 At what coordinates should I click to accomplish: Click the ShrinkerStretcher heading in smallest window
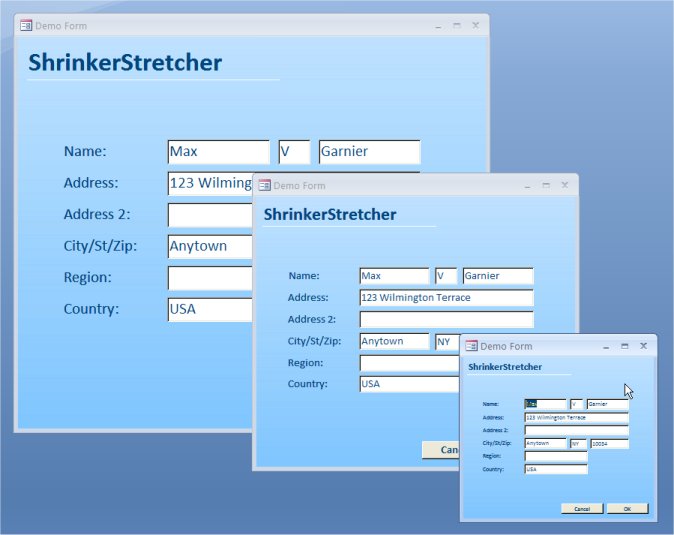(505, 367)
